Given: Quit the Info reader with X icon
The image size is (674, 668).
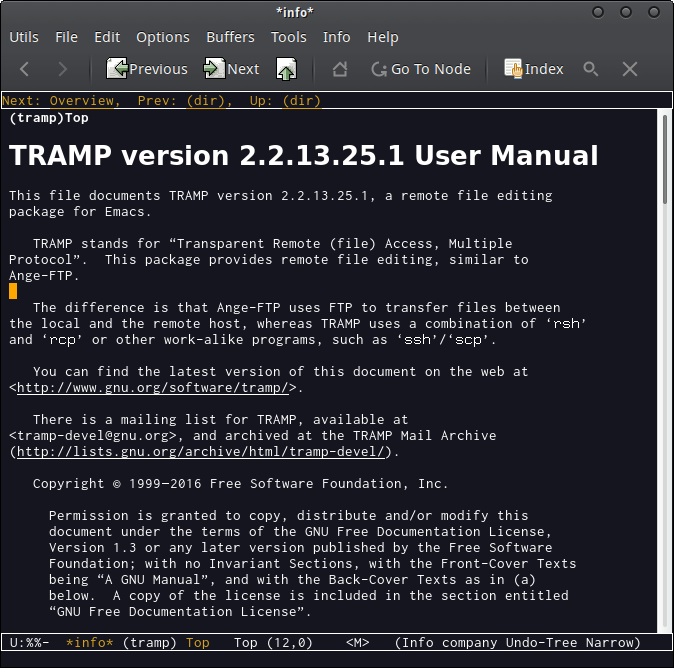Looking at the screenshot, I should [630, 69].
